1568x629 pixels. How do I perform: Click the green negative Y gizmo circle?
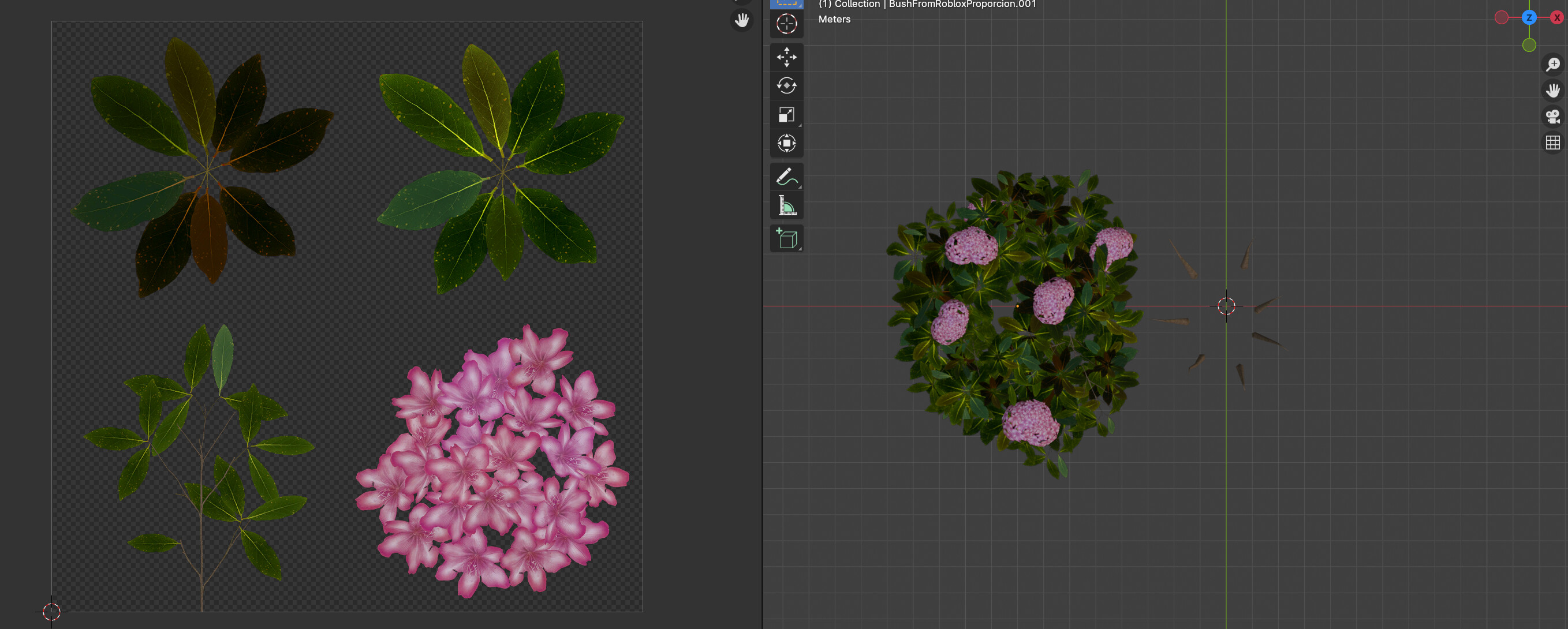1528,45
